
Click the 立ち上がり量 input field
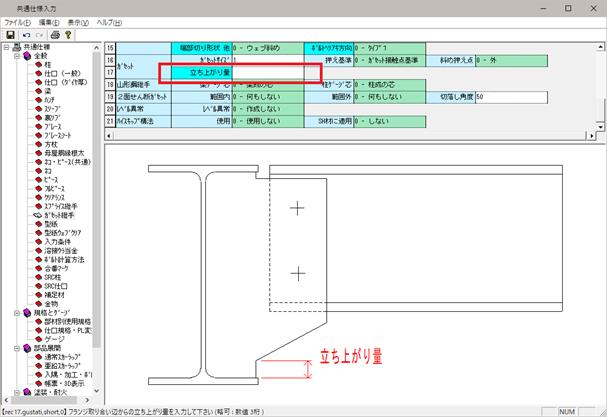click(x=268, y=72)
